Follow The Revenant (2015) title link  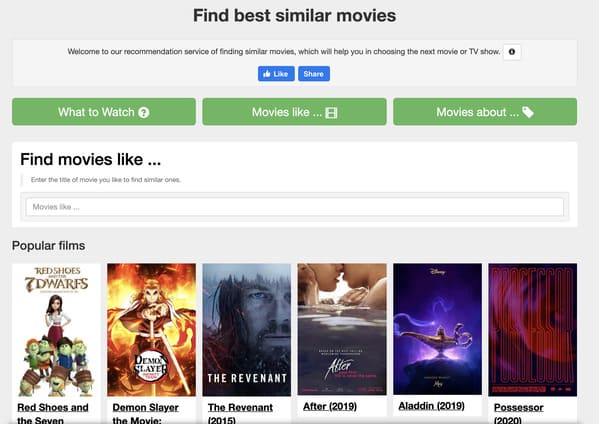point(240,413)
